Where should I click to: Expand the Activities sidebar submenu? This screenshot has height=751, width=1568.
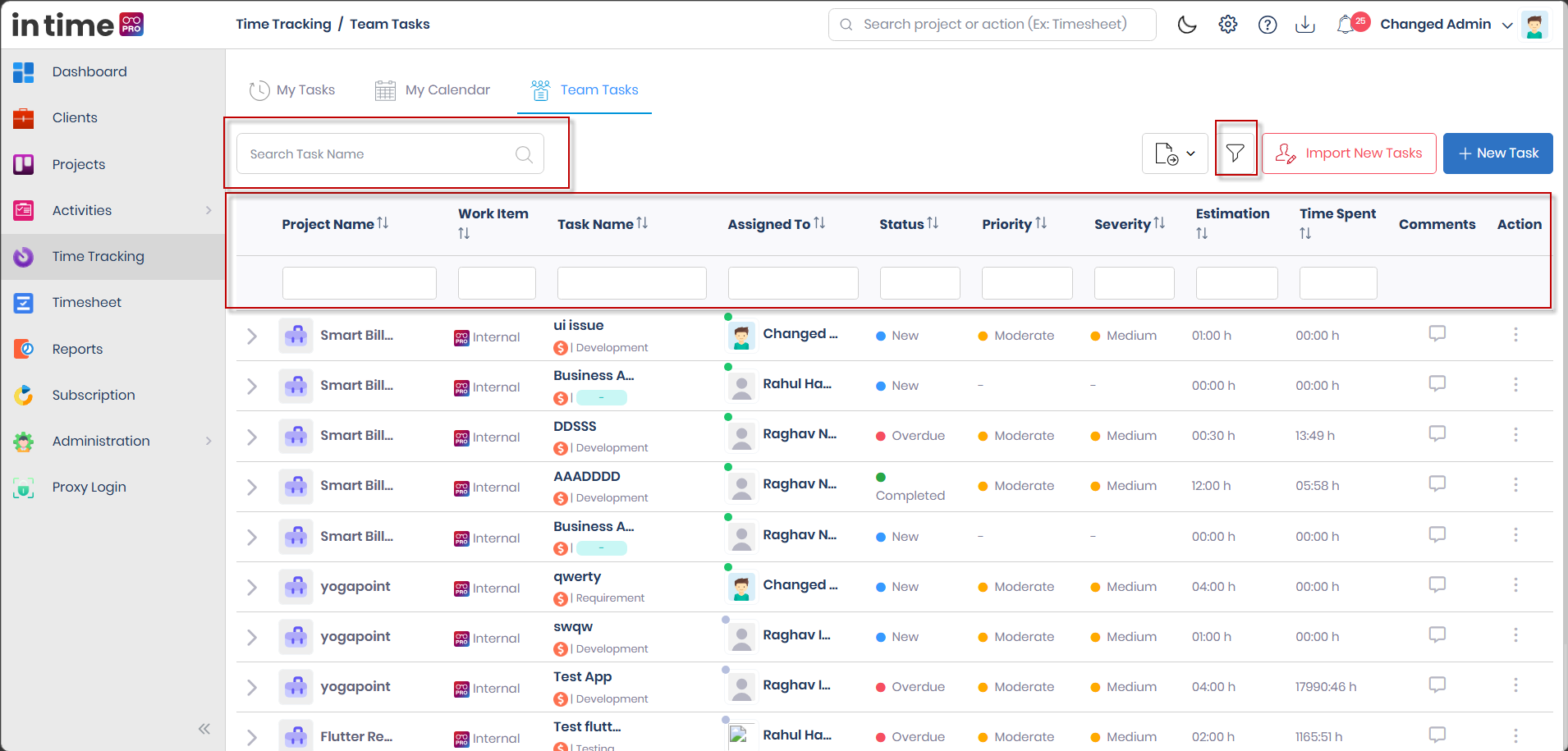(209, 211)
